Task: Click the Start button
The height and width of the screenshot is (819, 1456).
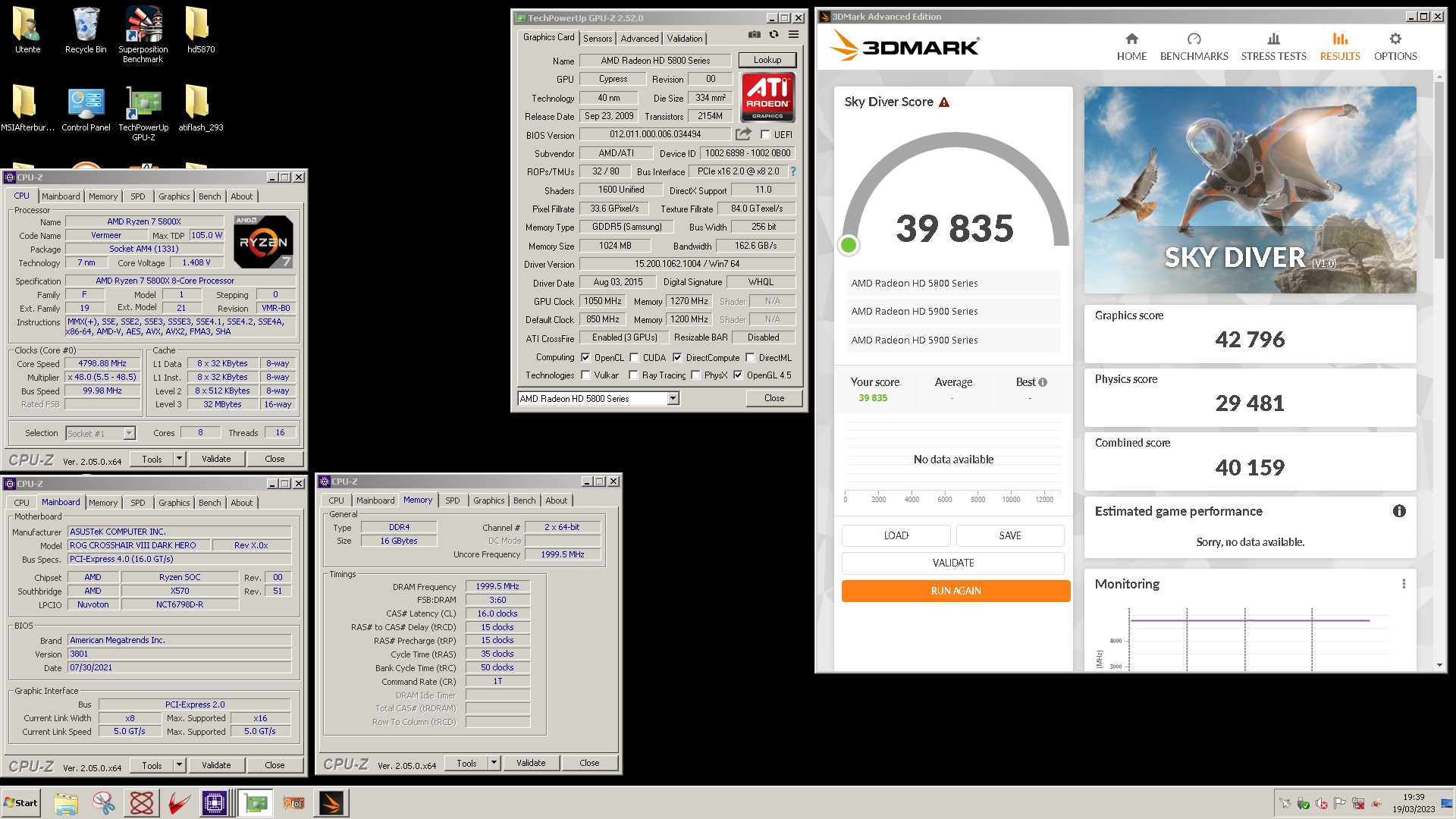Action: tap(20, 803)
